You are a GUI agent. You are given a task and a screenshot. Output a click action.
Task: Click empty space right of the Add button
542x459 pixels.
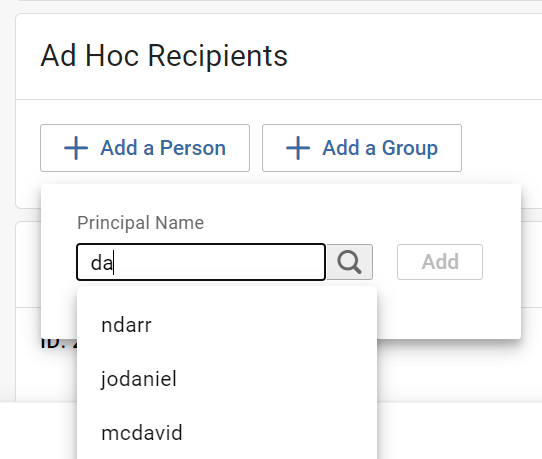click(x=501, y=262)
